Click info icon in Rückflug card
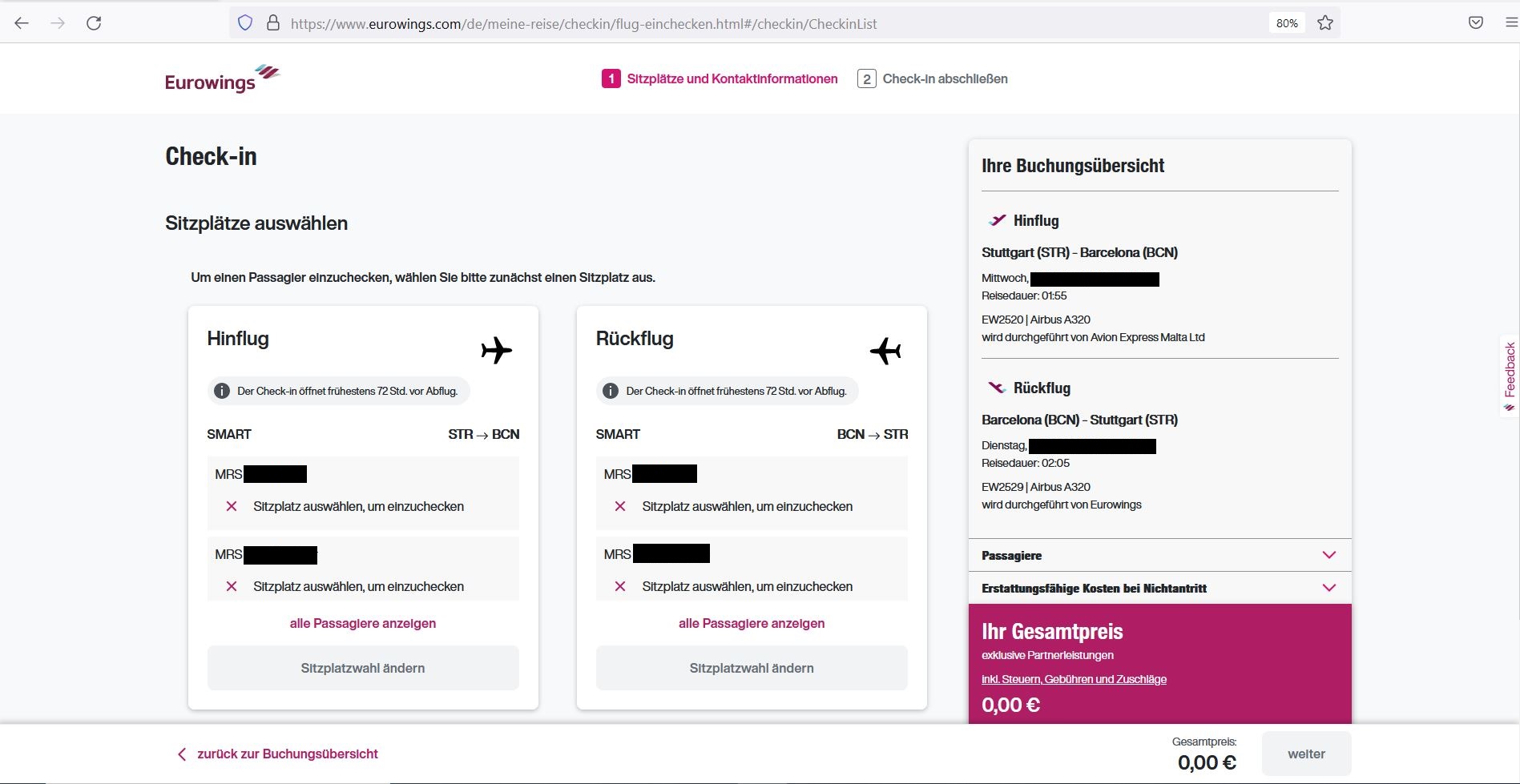The width and height of the screenshot is (1520, 784). point(611,391)
